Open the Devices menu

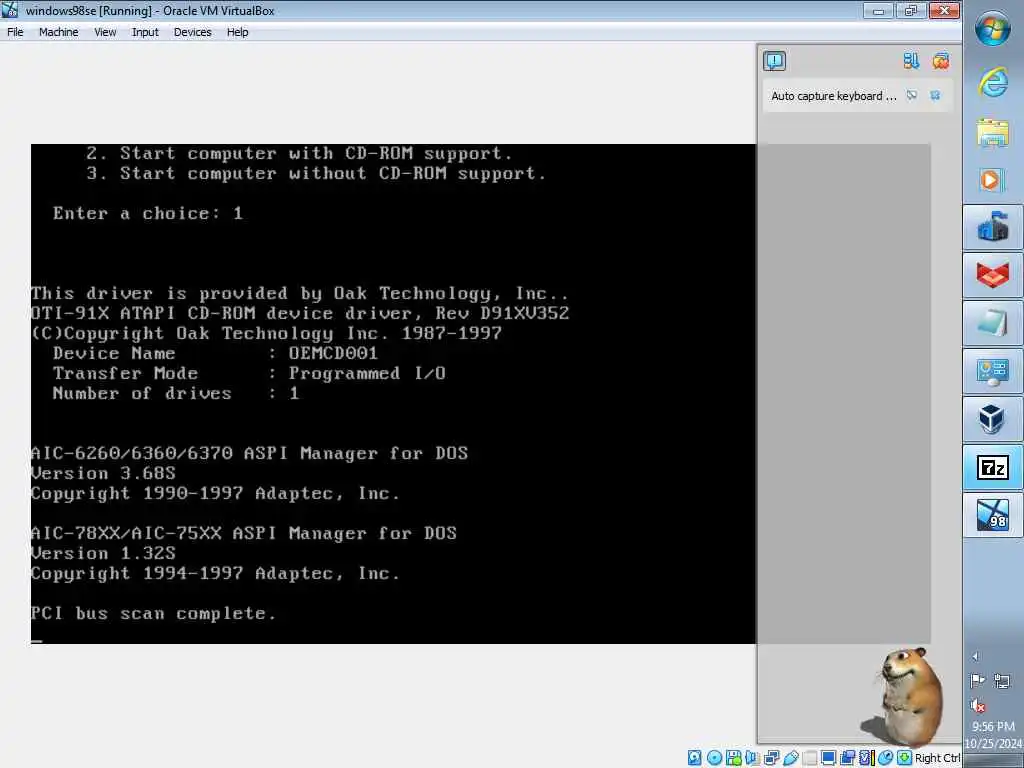click(192, 32)
